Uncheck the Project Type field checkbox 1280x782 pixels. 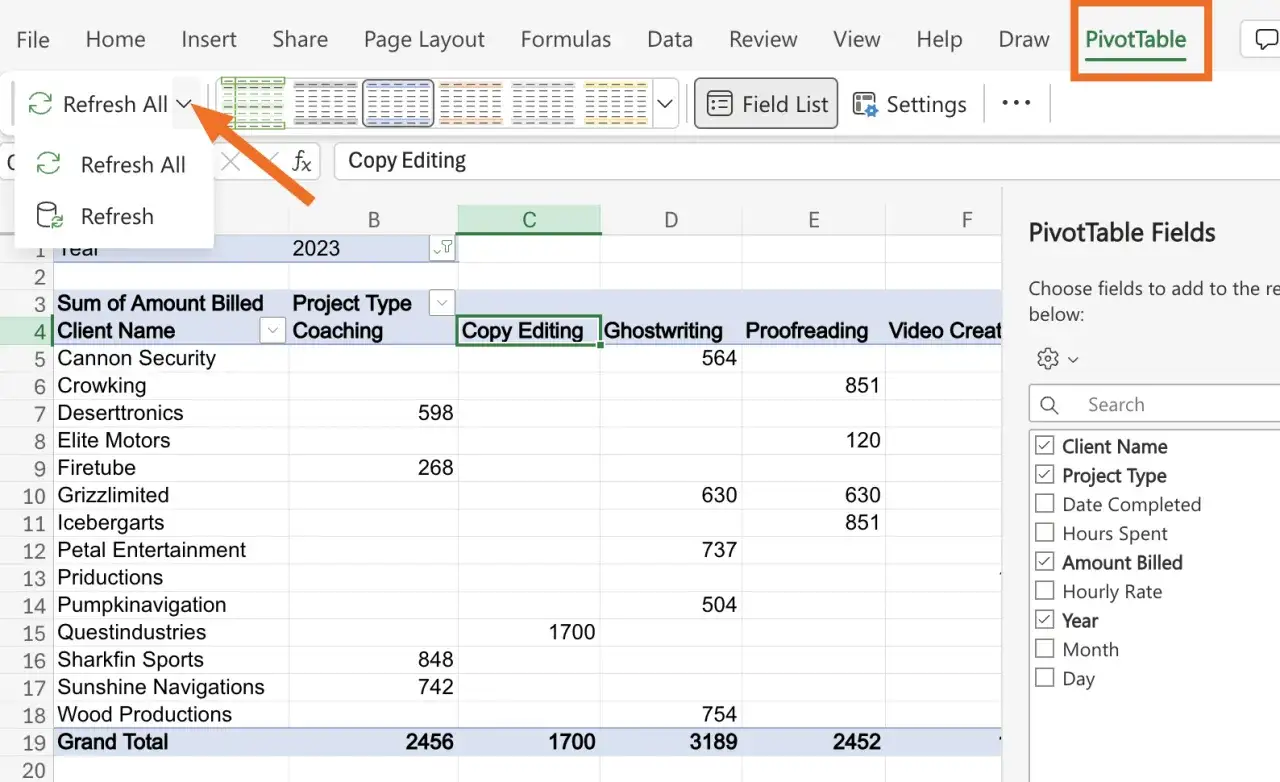pos(1045,475)
